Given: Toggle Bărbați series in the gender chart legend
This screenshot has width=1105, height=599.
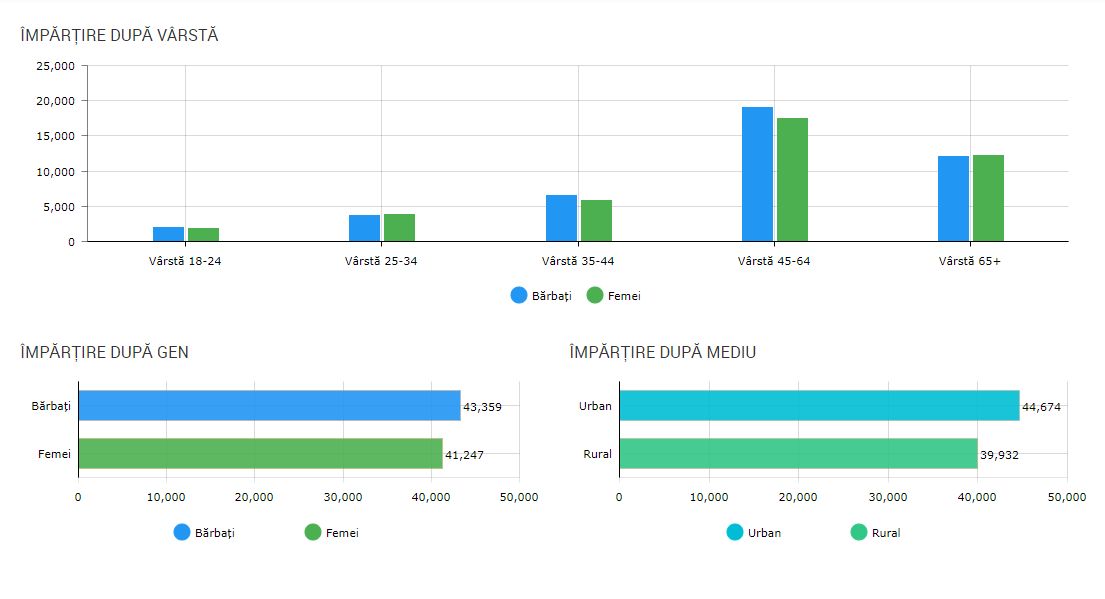Looking at the screenshot, I should [x=182, y=533].
